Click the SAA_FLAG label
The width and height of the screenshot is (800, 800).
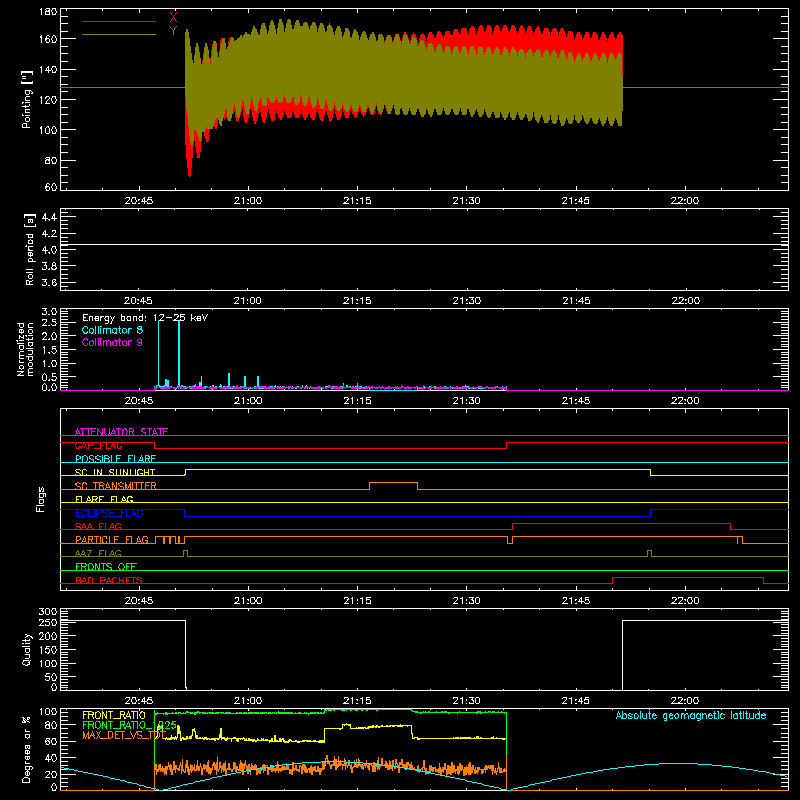[98, 526]
